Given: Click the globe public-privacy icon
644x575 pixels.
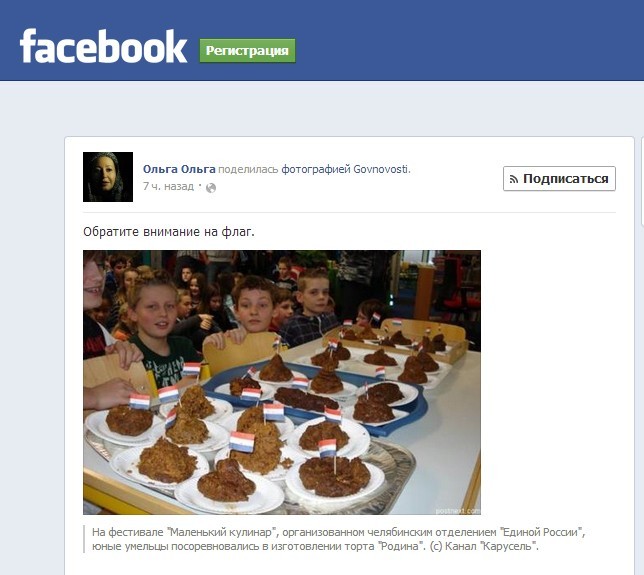Looking at the screenshot, I should 211,188.
